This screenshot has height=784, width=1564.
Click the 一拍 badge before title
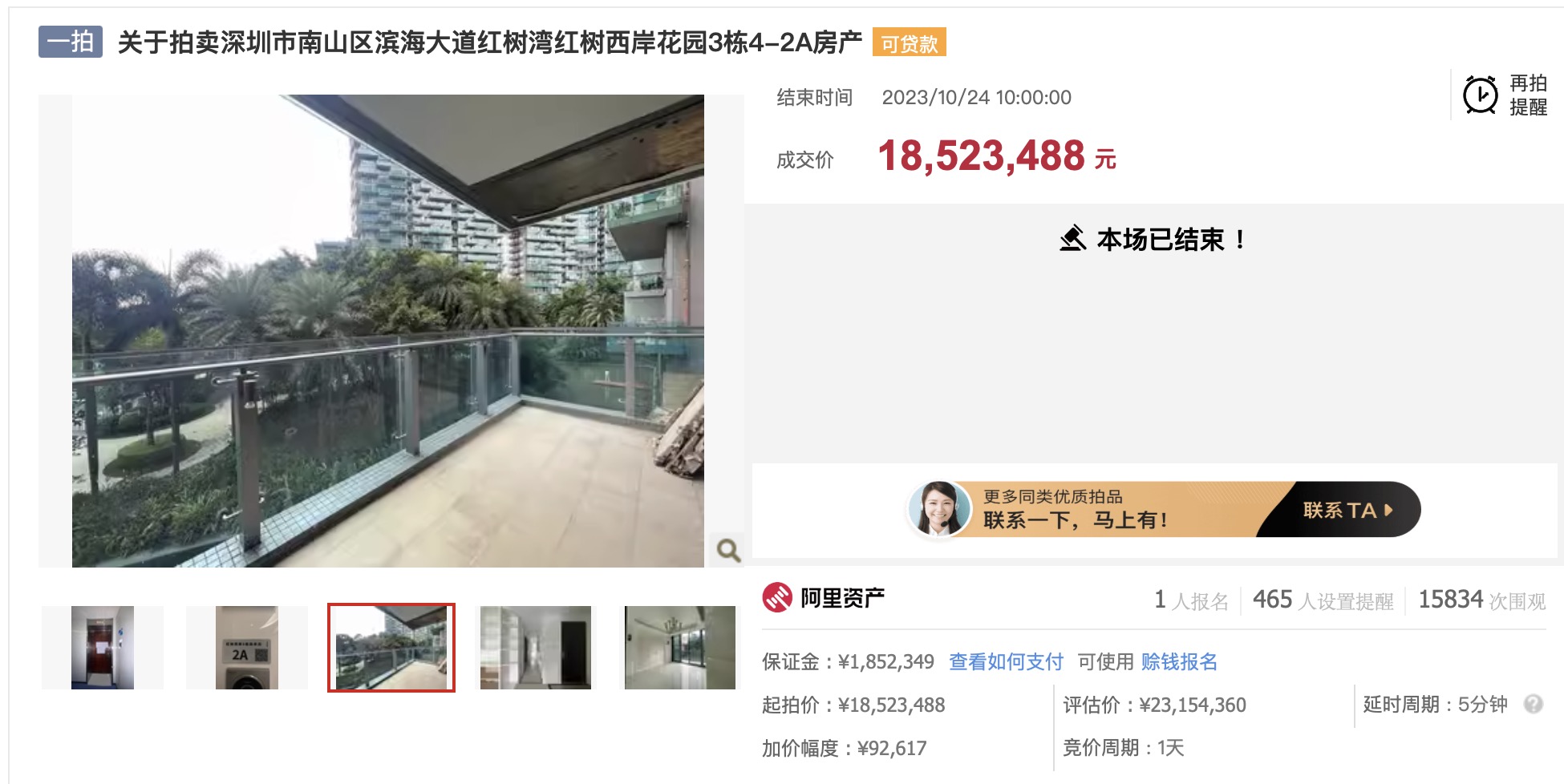(71, 42)
